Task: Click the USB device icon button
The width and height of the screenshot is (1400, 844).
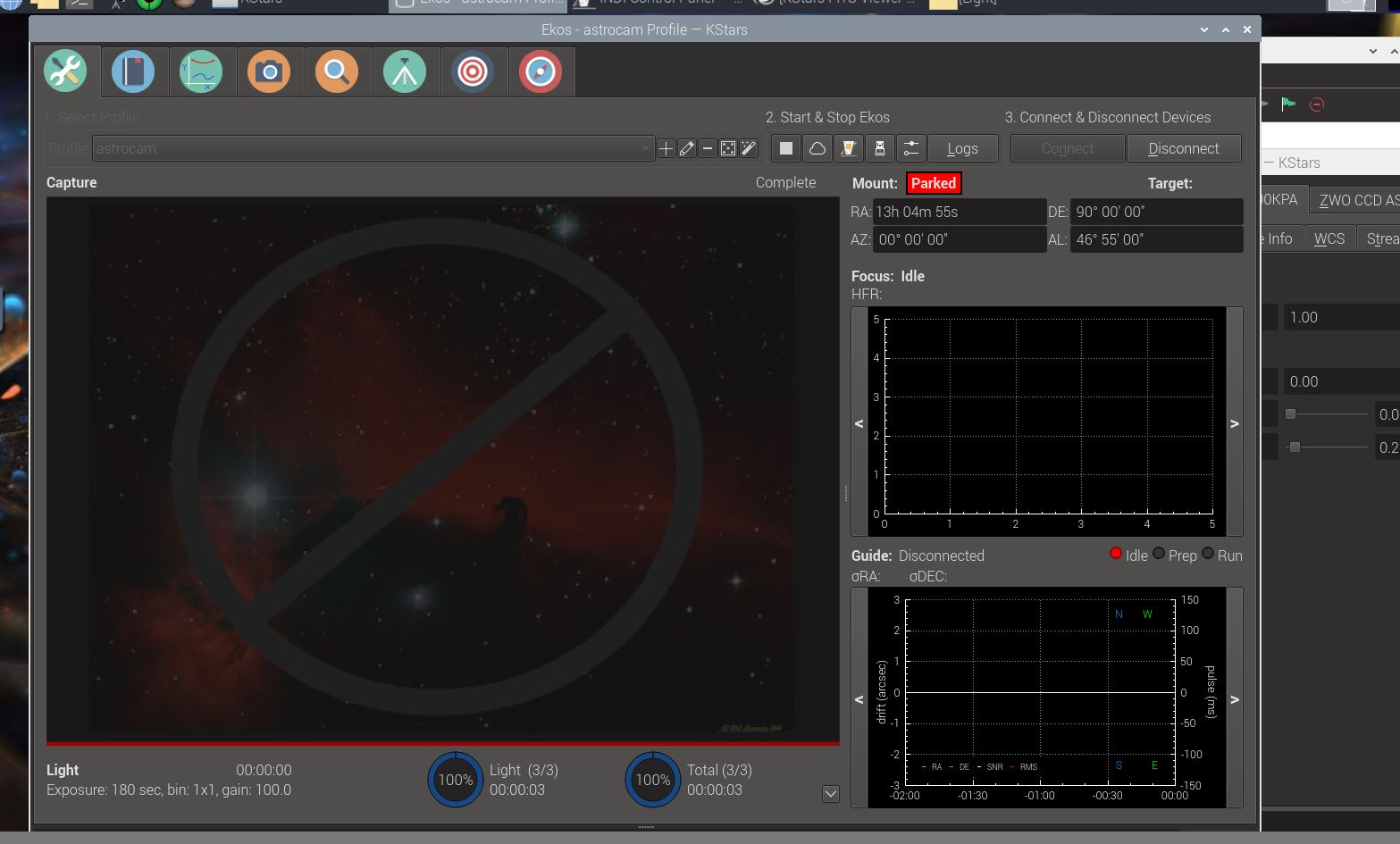Action: pyautogui.click(x=879, y=148)
